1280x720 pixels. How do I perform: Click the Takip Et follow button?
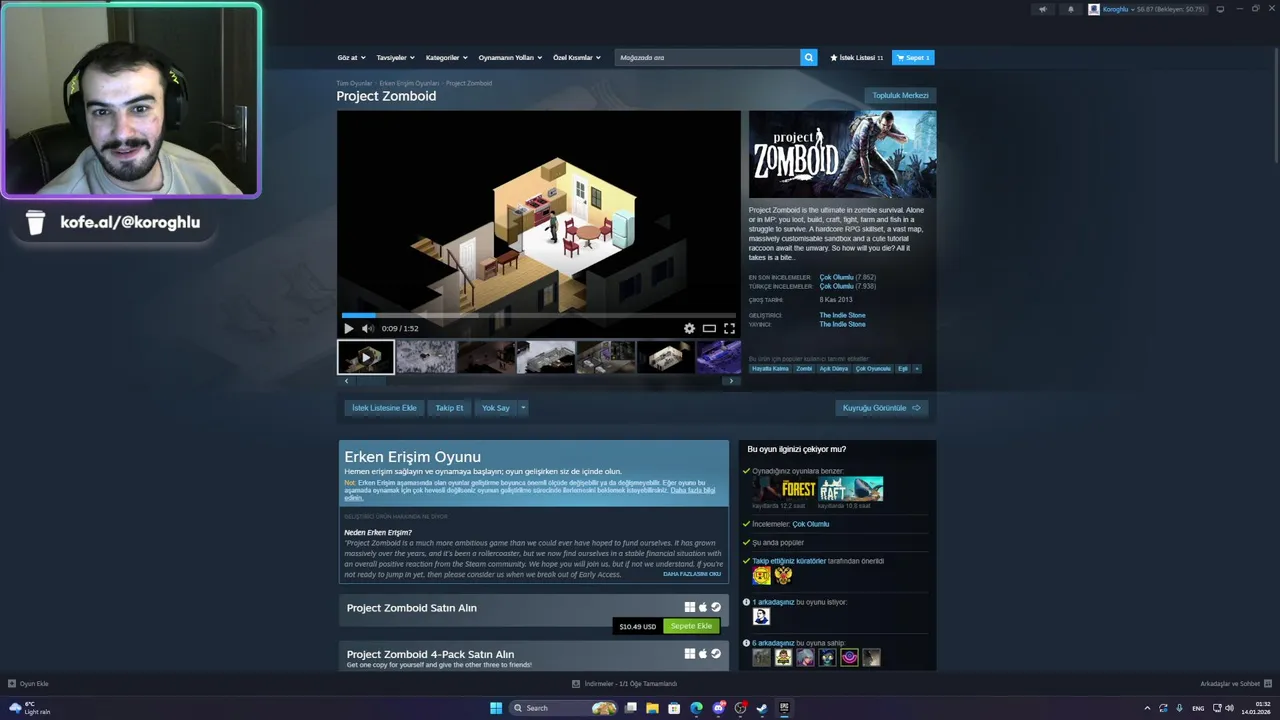click(x=449, y=408)
